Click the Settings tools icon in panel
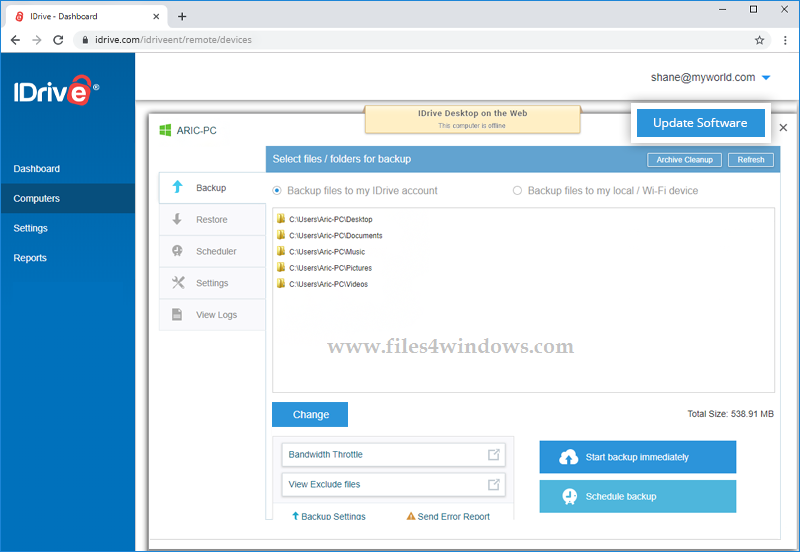This screenshot has height=552, width=800. (178, 283)
